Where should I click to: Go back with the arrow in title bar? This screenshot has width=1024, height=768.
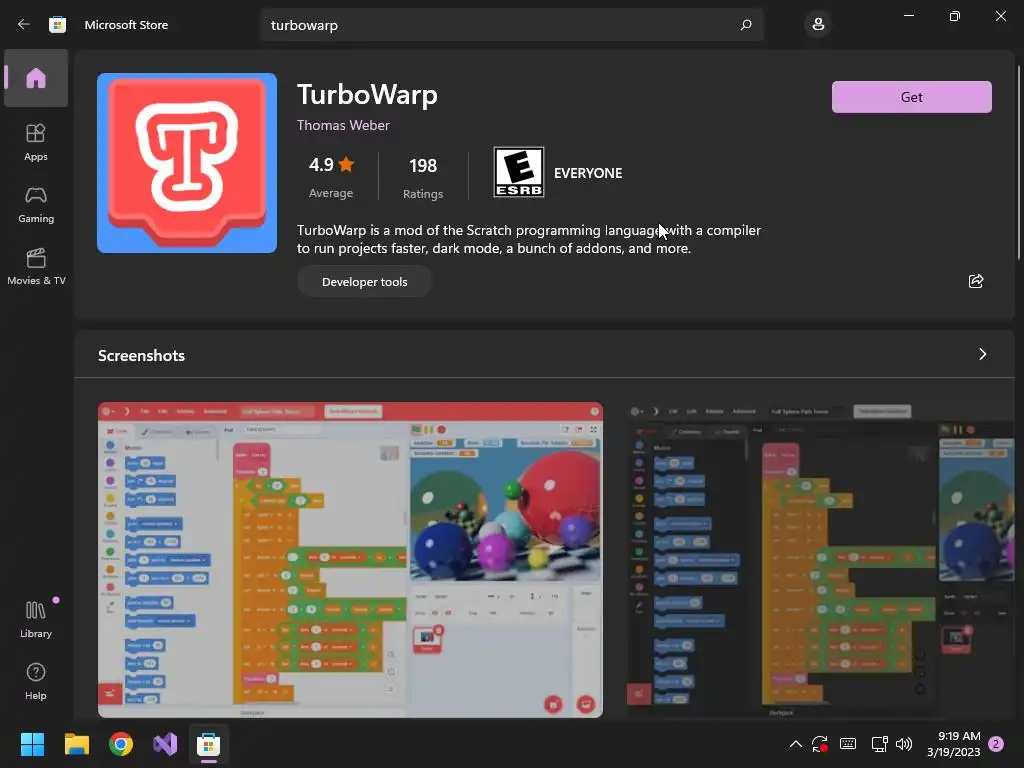pyautogui.click(x=24, y=24)
